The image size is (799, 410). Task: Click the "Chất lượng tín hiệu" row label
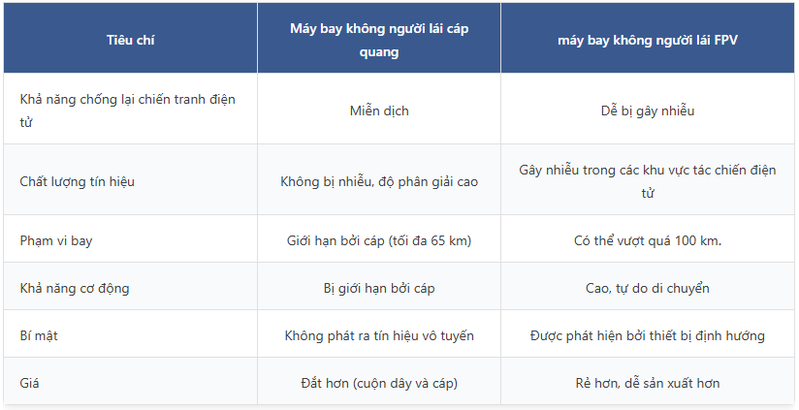point(77,182)
